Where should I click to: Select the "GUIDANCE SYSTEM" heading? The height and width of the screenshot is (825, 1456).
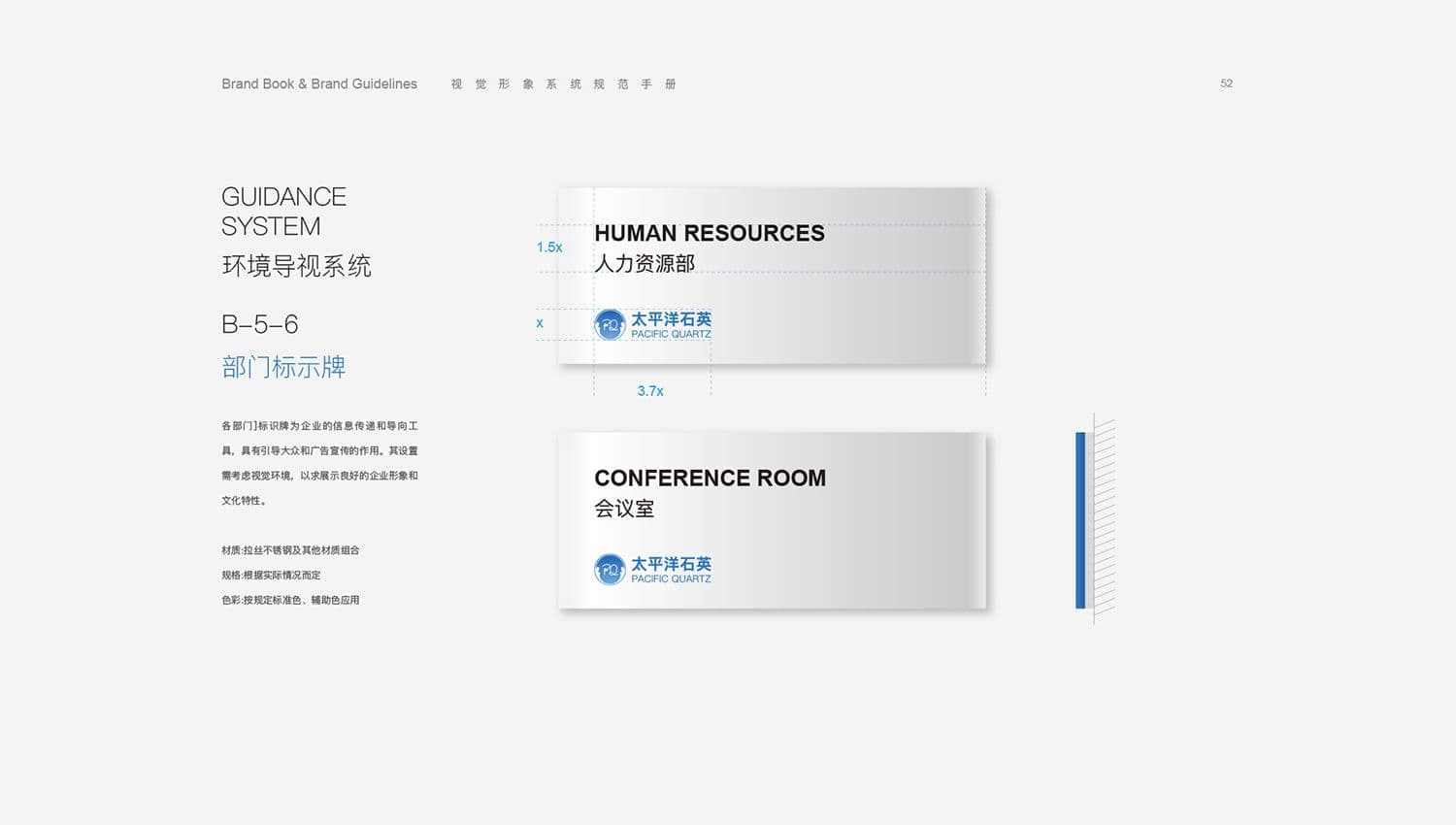point(283,212)
